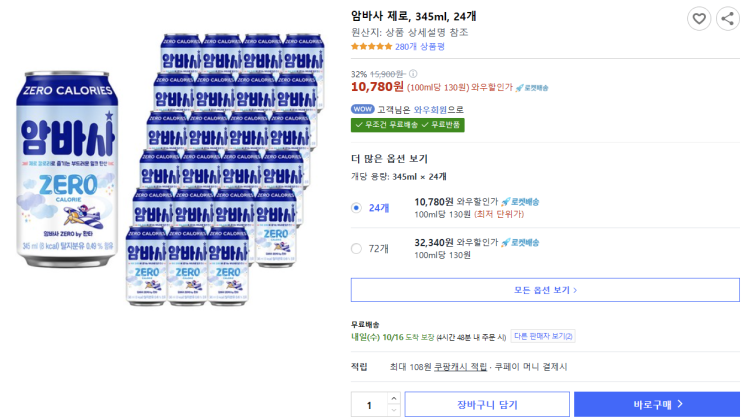Click the 쿠팡캐시 적립 link
The width and height of the screenshot is (743, 418).
(x=461, y=367)
